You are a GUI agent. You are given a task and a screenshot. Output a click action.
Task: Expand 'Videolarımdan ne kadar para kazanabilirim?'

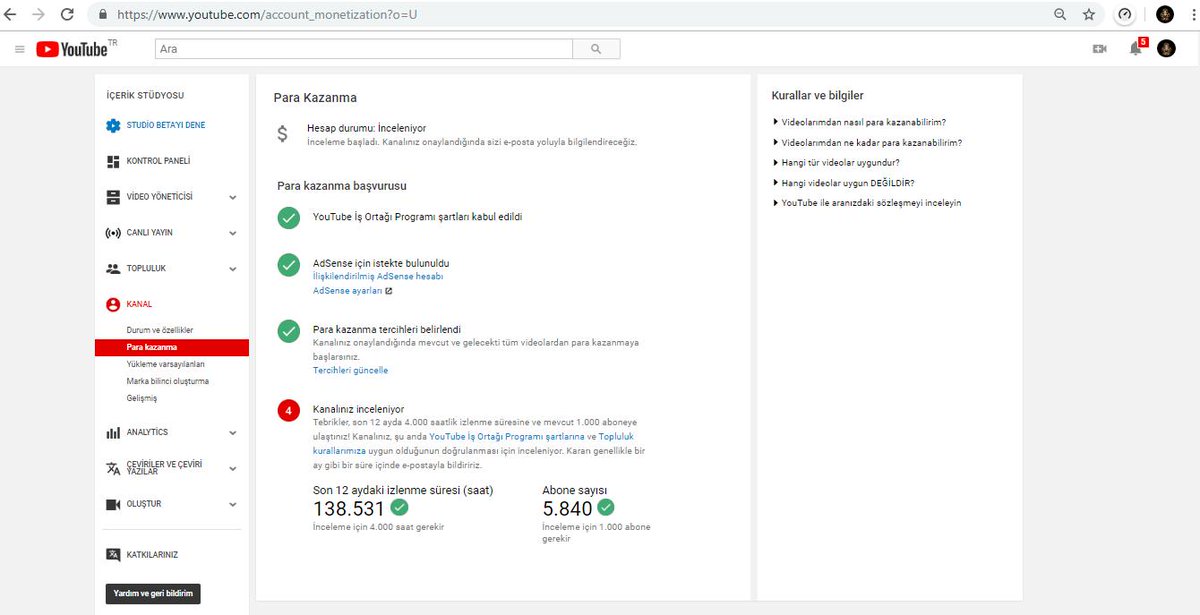[868, 142]
